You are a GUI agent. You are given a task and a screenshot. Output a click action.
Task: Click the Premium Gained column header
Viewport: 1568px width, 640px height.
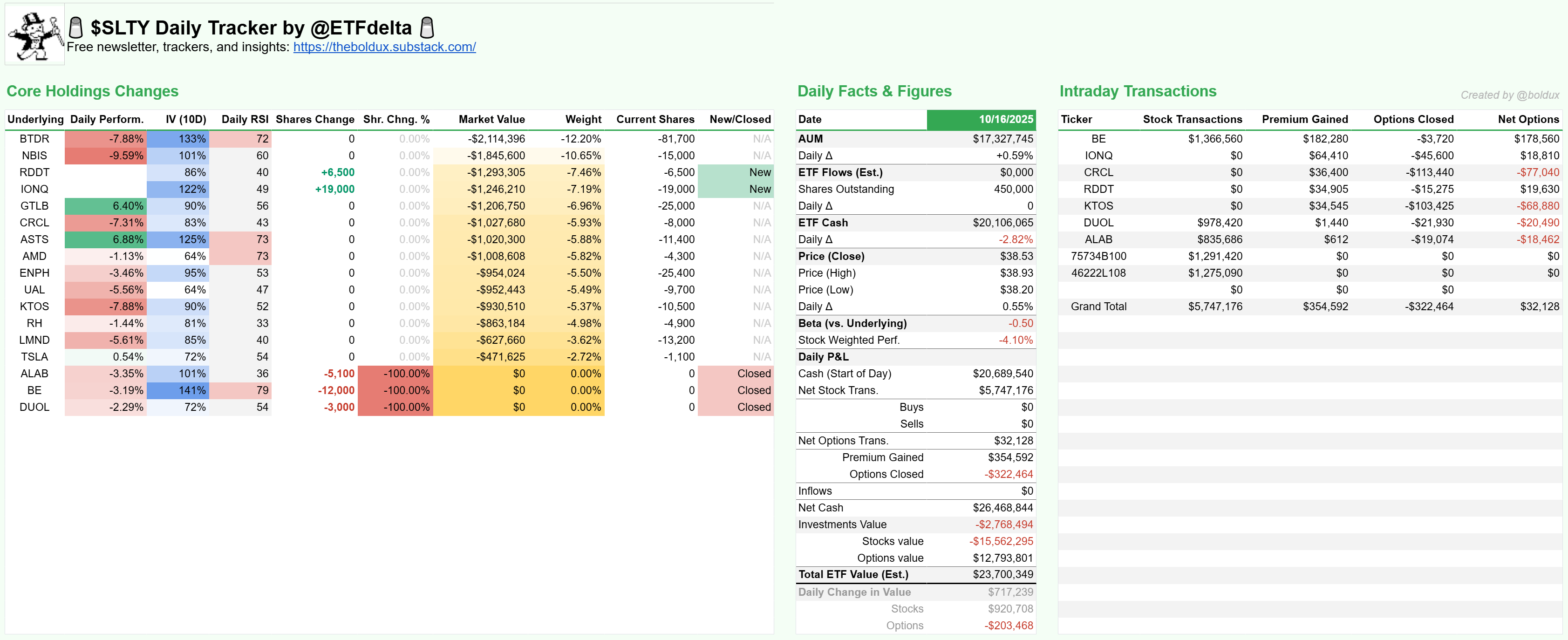(x=1304, y=119)
